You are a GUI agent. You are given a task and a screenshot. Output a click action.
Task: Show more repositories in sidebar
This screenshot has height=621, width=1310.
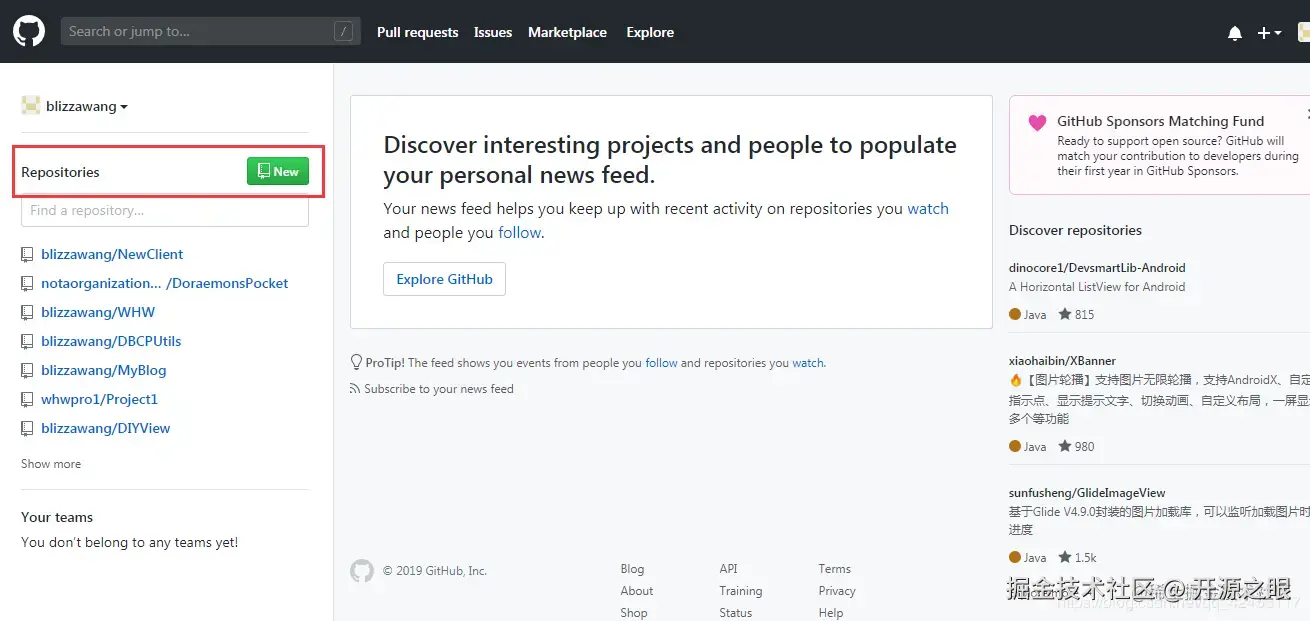click(51, 464)
